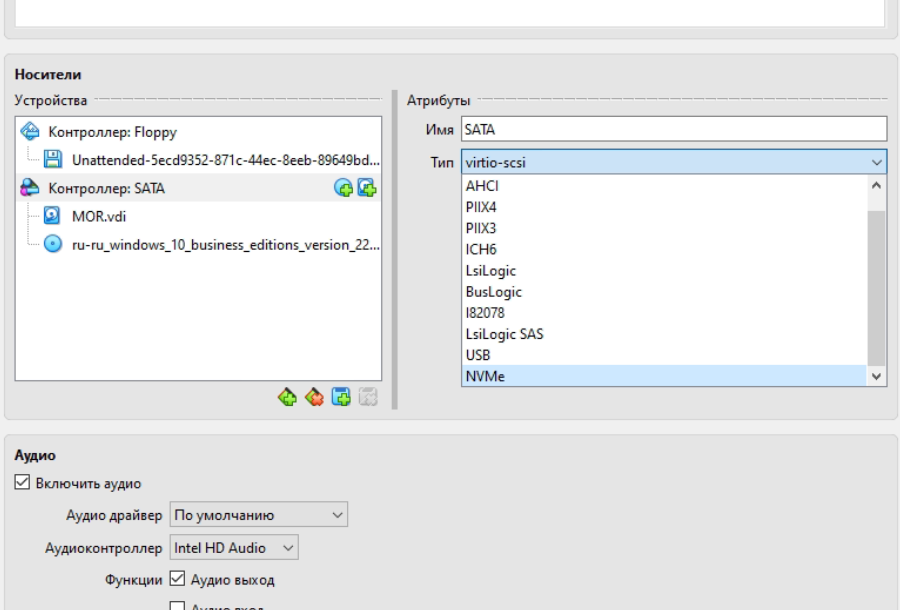Click the add controller icon below device list
This screenshot has width=900, height=610.
(288, 397)
